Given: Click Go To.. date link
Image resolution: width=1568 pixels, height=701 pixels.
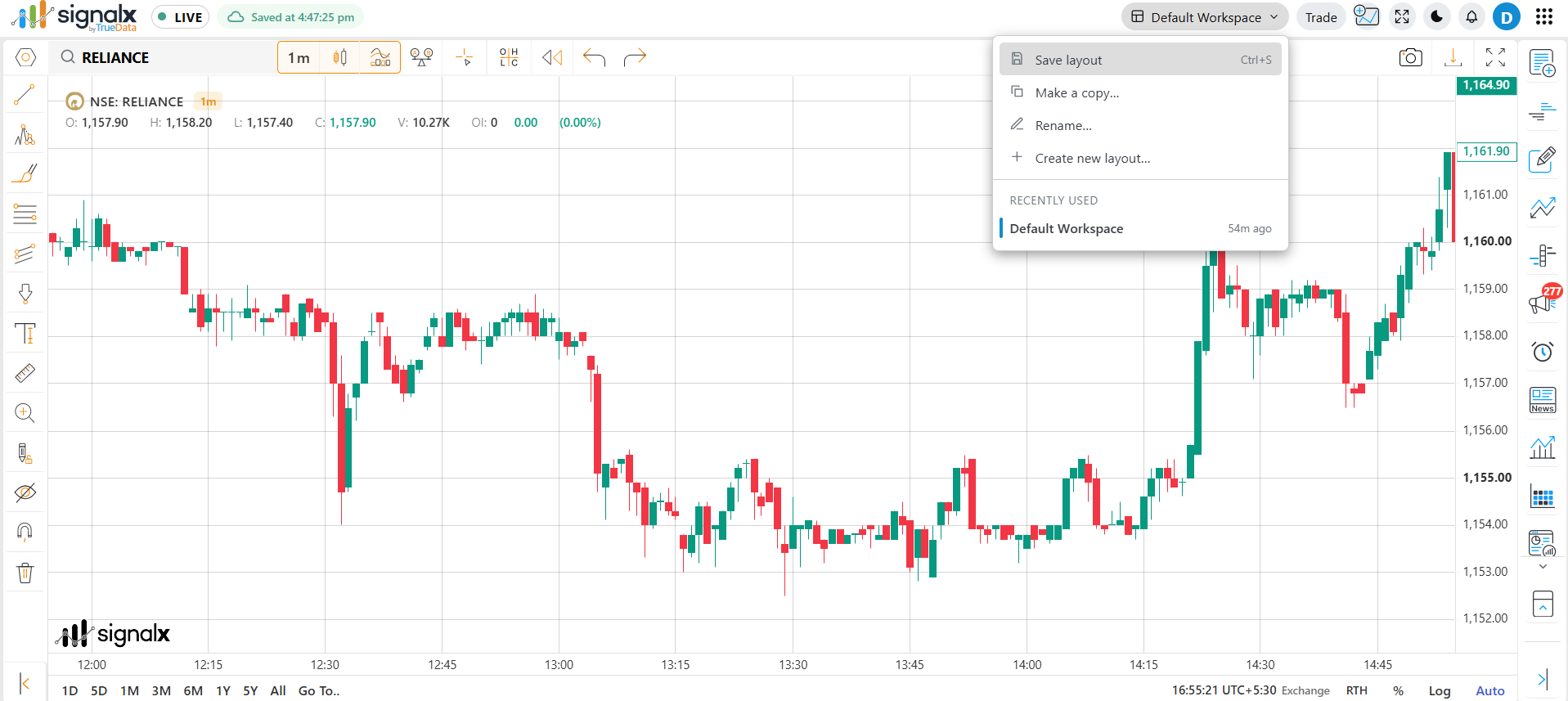Looking at the screenshot, I should pos(319,691).
